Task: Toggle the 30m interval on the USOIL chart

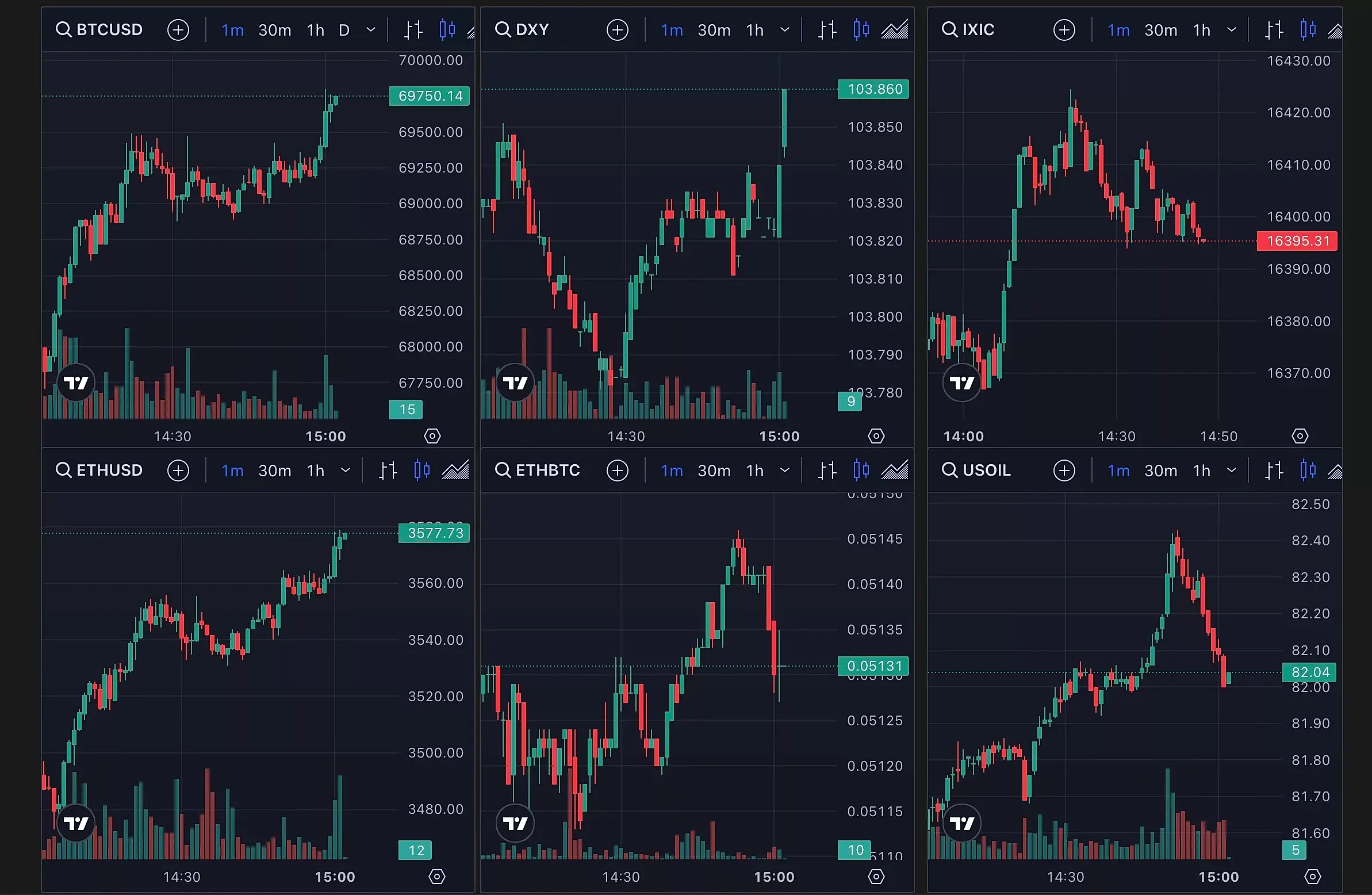Action: tap(1160, 470)
